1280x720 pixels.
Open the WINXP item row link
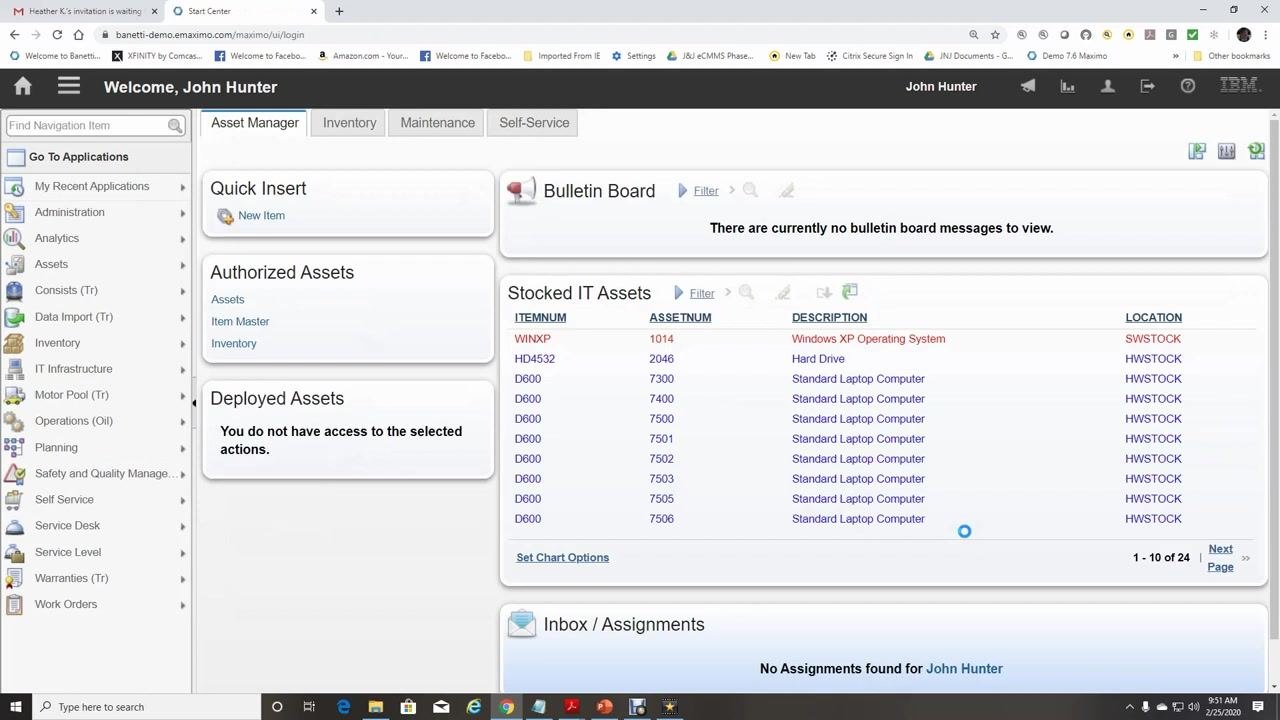tap(532, 339)
